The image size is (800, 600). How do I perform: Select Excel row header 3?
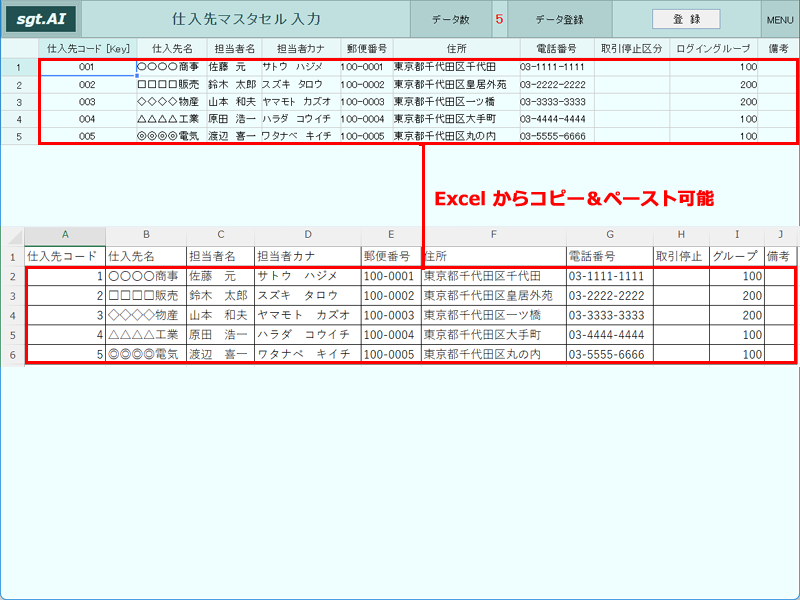(x=13, y=296)
